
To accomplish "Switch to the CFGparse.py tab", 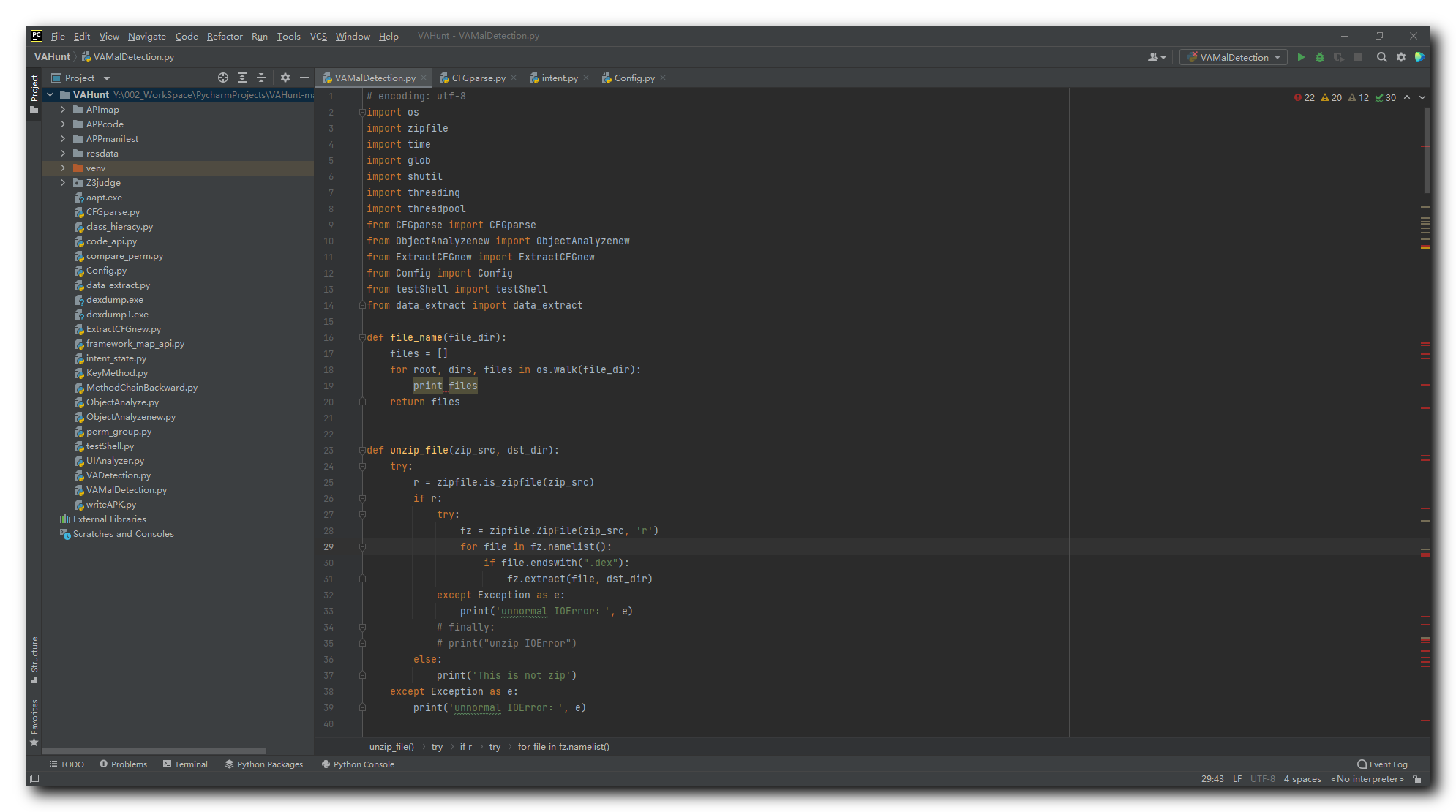I will 478,78.
